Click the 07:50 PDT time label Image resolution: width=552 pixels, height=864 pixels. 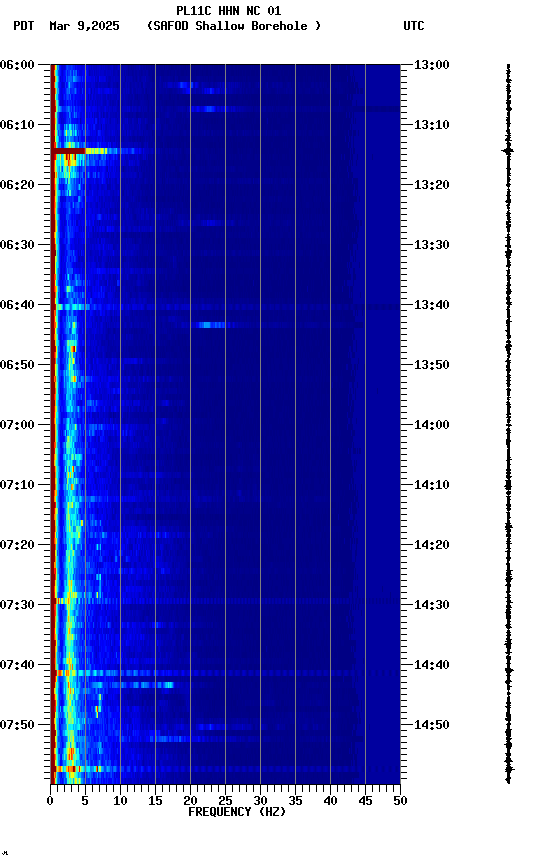coord(17,725)
